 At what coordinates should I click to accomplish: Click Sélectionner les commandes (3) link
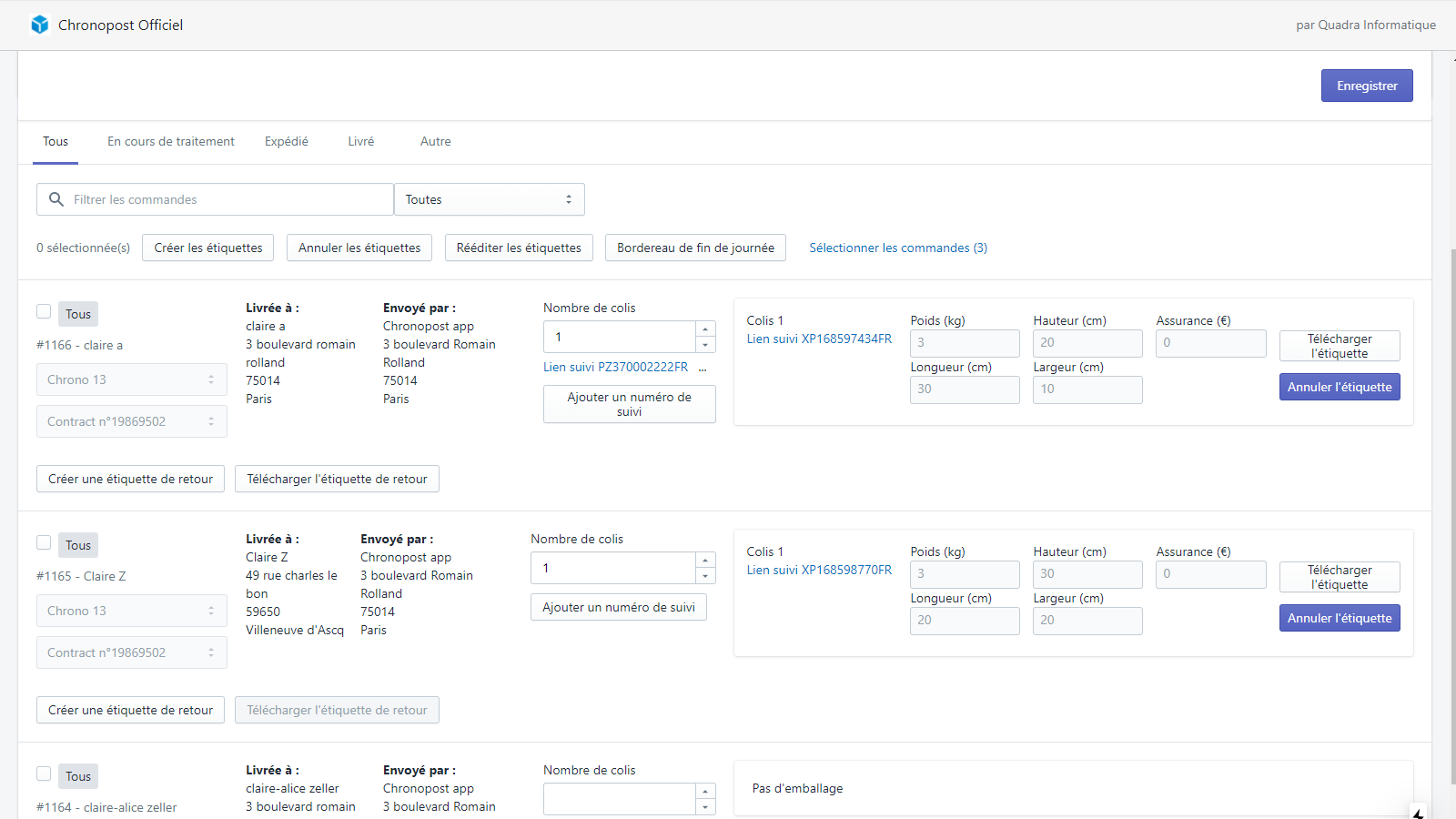tap(898, 248)
